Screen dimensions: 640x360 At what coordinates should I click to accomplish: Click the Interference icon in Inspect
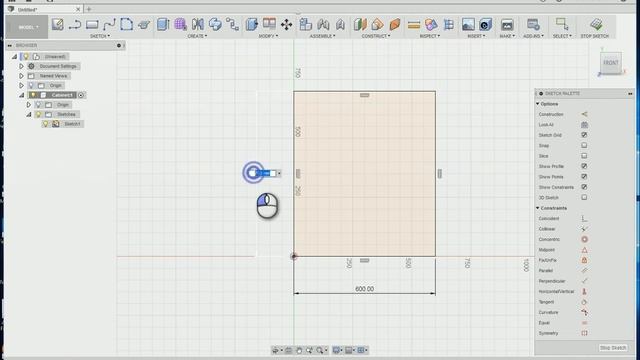[x=431, y=24]
